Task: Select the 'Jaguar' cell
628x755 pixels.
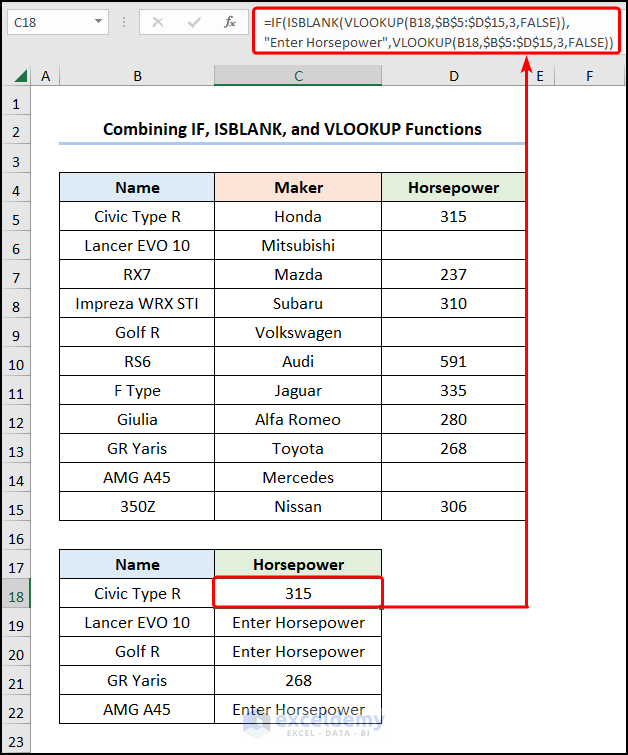Action: pos(298,391)
